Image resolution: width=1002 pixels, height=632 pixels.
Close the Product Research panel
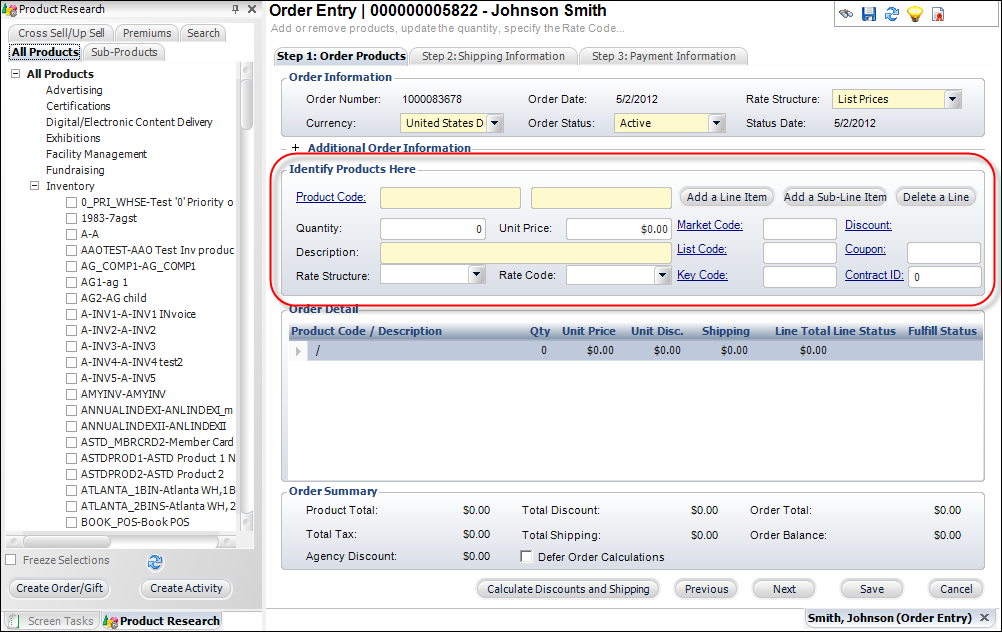click(x=252, y=9)
